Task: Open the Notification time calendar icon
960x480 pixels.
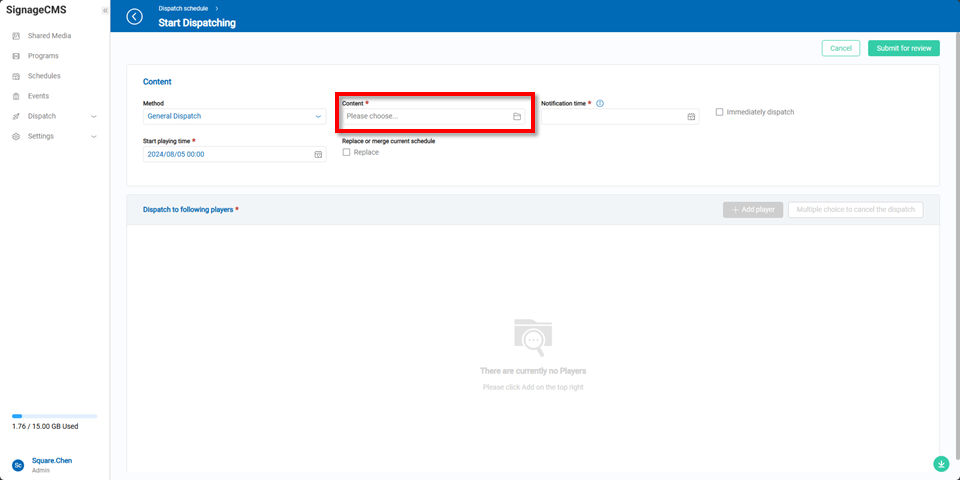Action: [x=691, y=117]
